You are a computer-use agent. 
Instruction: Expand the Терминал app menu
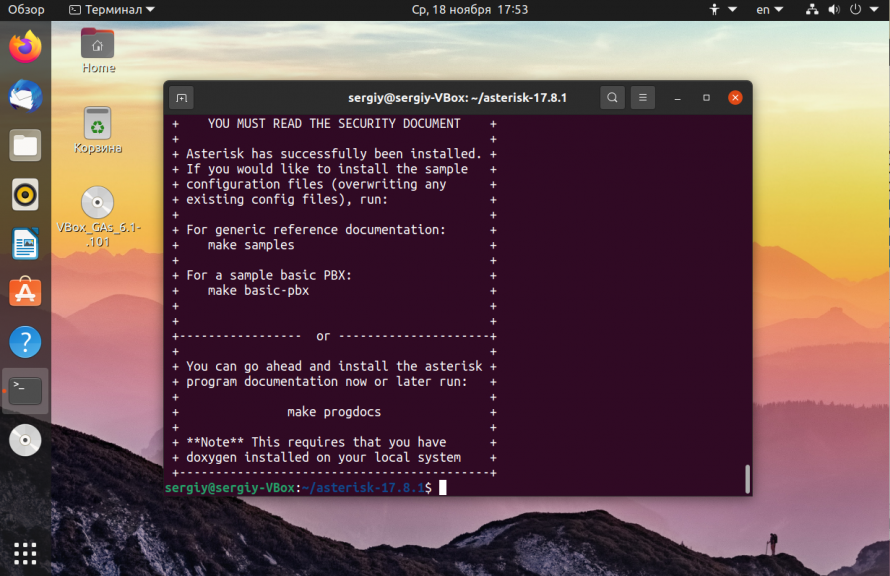click(x=112, y=10)
